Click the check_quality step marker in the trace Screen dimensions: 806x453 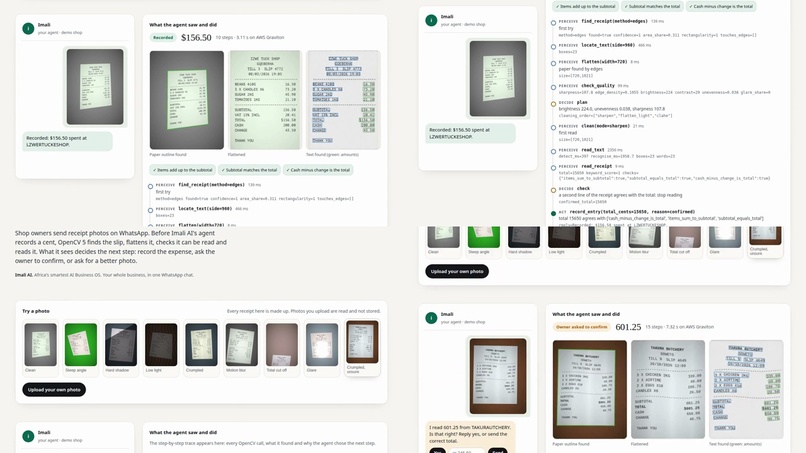coord(553,87)
